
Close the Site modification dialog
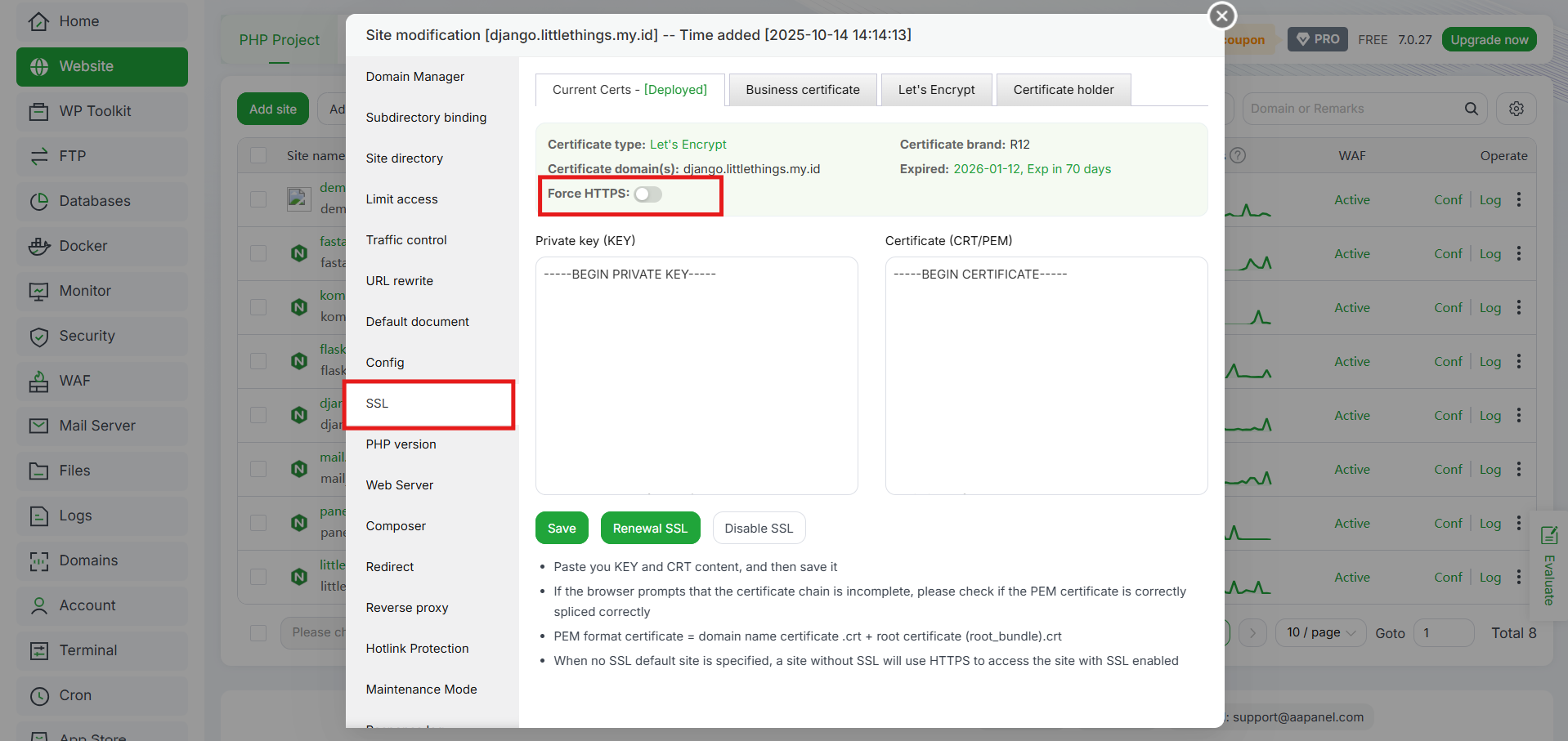coord(1222,15)
